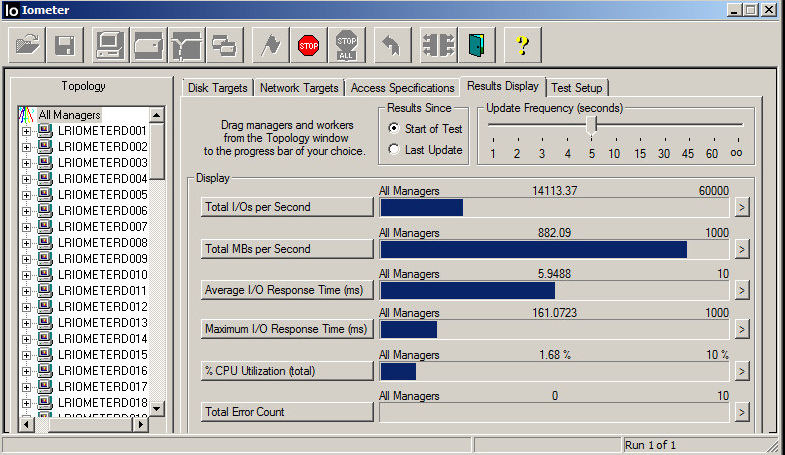
Task: Expand LRIOMETERD001 tree node
Action: [27, 132]
